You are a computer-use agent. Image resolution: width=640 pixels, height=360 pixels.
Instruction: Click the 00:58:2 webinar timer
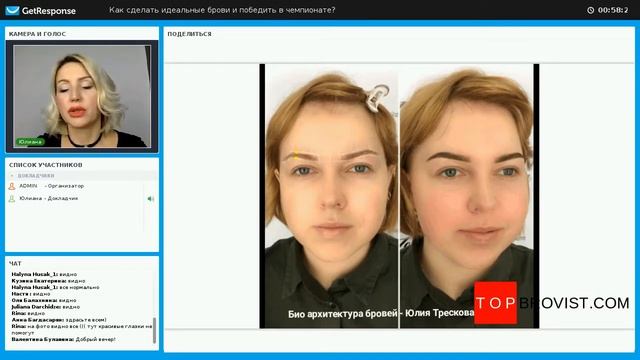pyautogui.click(x=613, y=10)
